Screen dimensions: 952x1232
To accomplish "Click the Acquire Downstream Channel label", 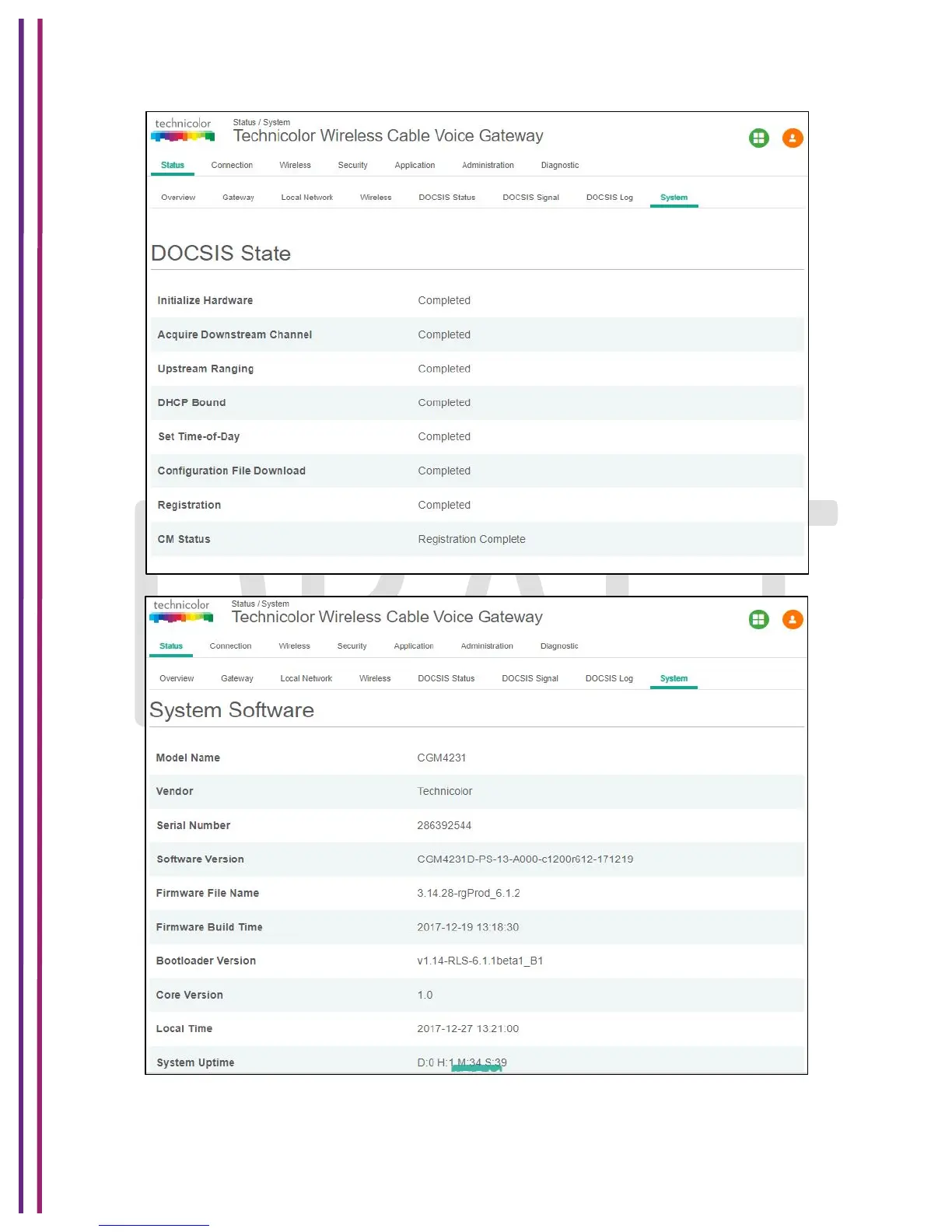I will 234,335.
